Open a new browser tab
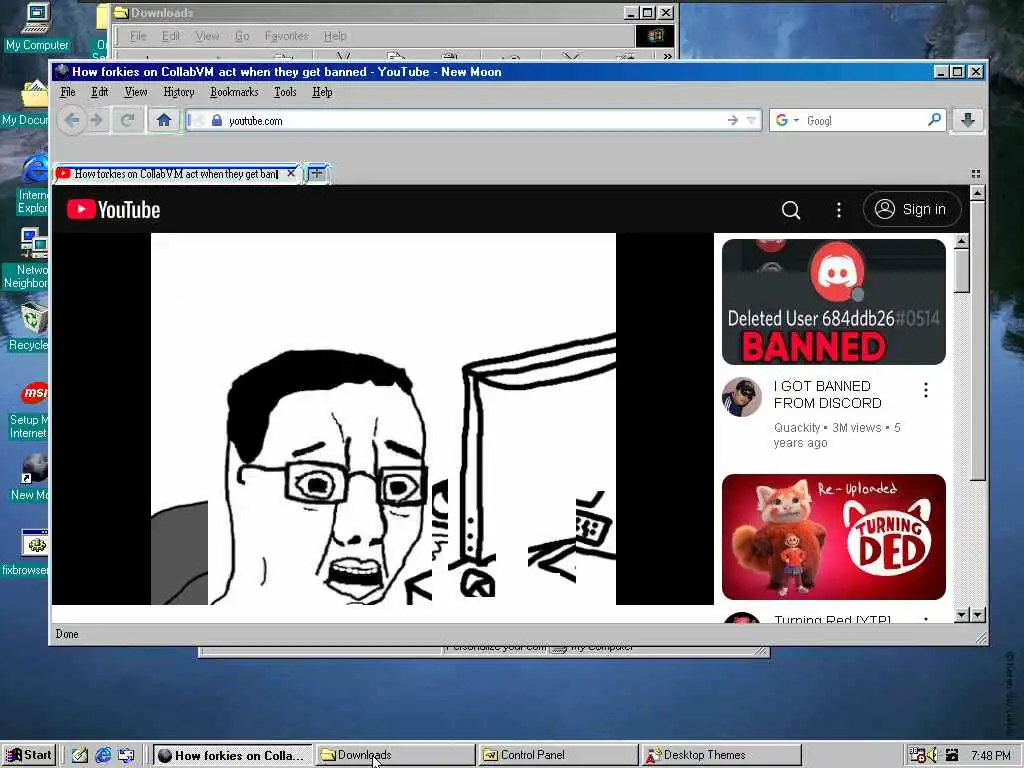Viewport: 1024px width, 768px height. click(317, 174)
